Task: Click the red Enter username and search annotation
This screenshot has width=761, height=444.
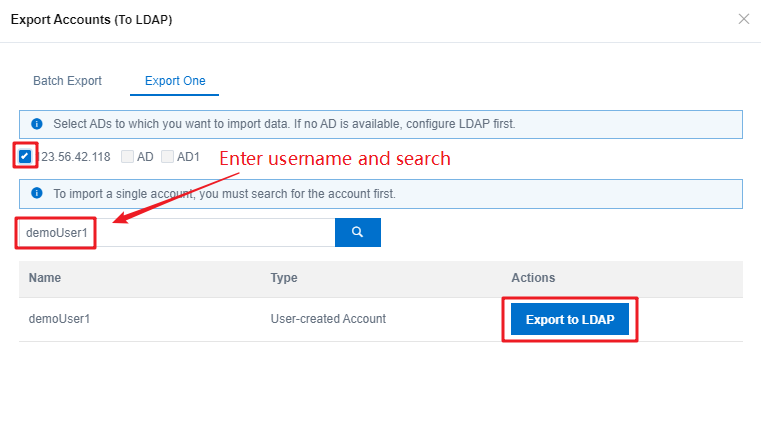Action: pos(335,159)
